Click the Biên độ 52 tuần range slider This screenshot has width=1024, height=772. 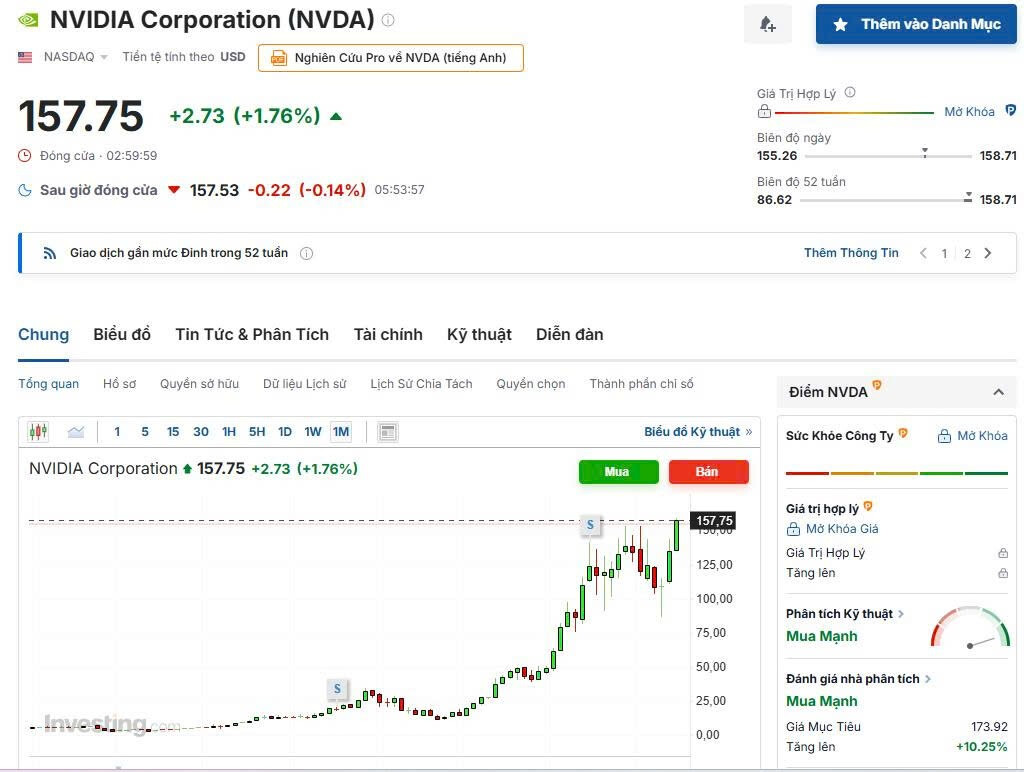coord(886,199)
